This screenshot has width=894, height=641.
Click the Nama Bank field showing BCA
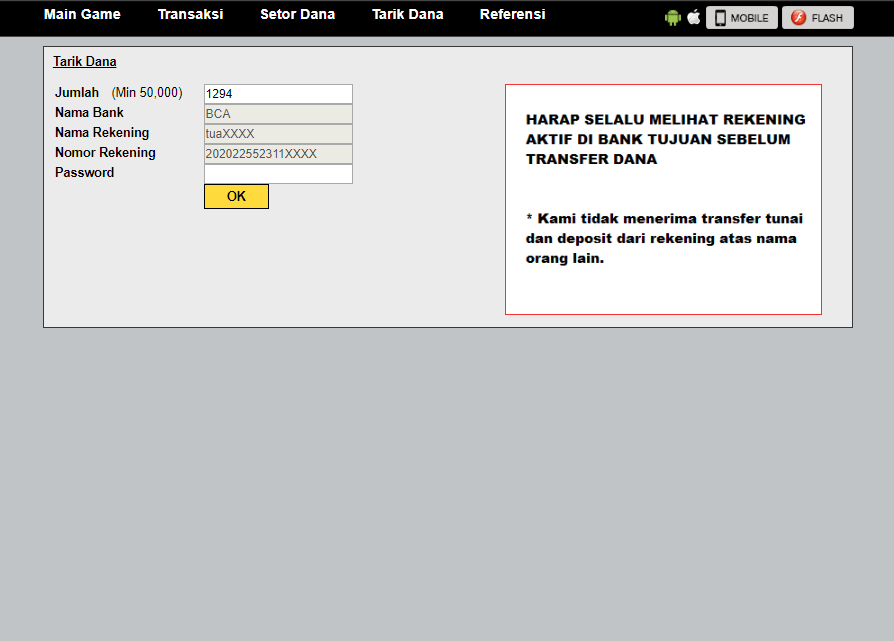click(278, 113)
